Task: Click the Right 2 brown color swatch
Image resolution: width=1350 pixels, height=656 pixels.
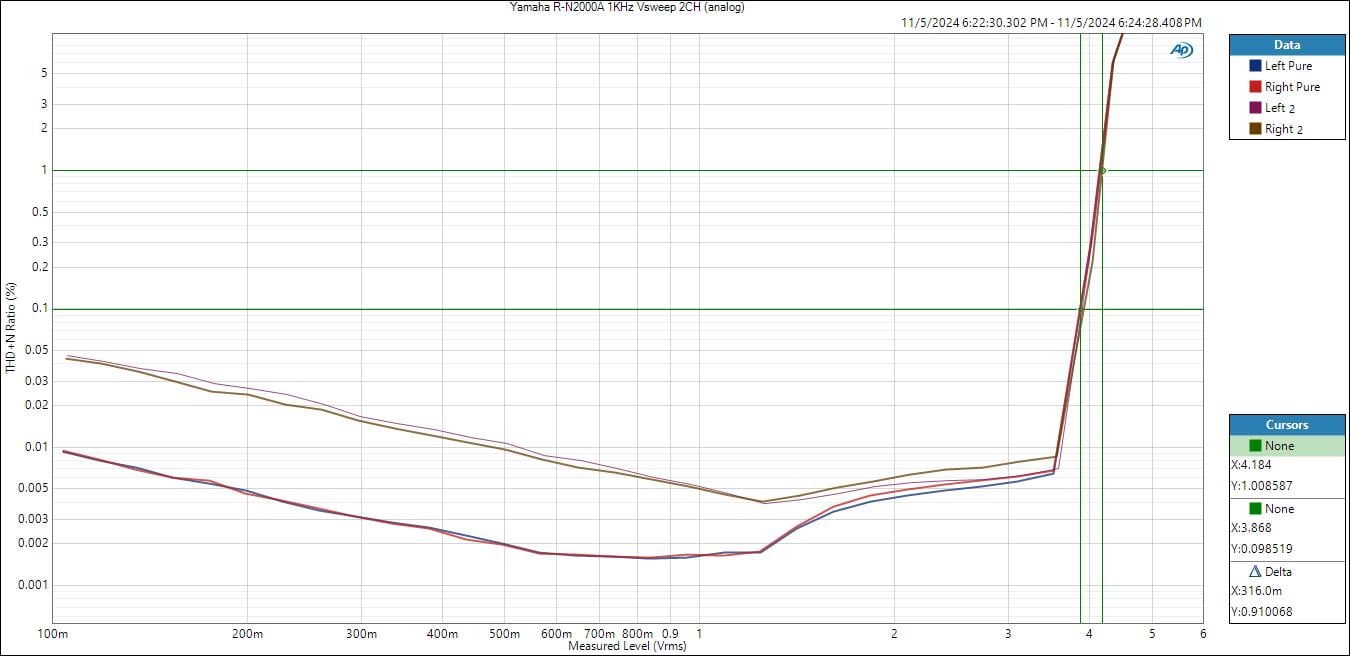Action: (x=1255, y=129)
